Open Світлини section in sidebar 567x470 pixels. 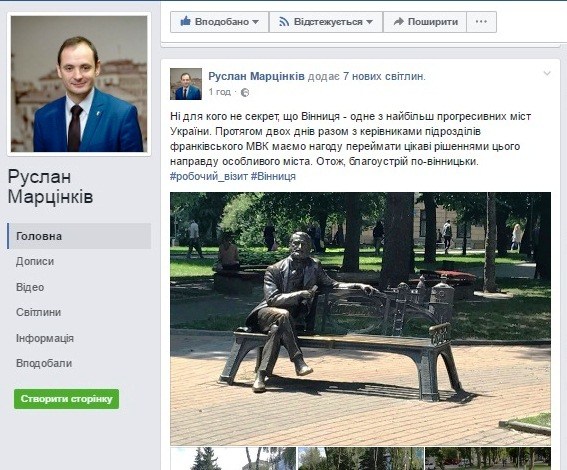38,312
